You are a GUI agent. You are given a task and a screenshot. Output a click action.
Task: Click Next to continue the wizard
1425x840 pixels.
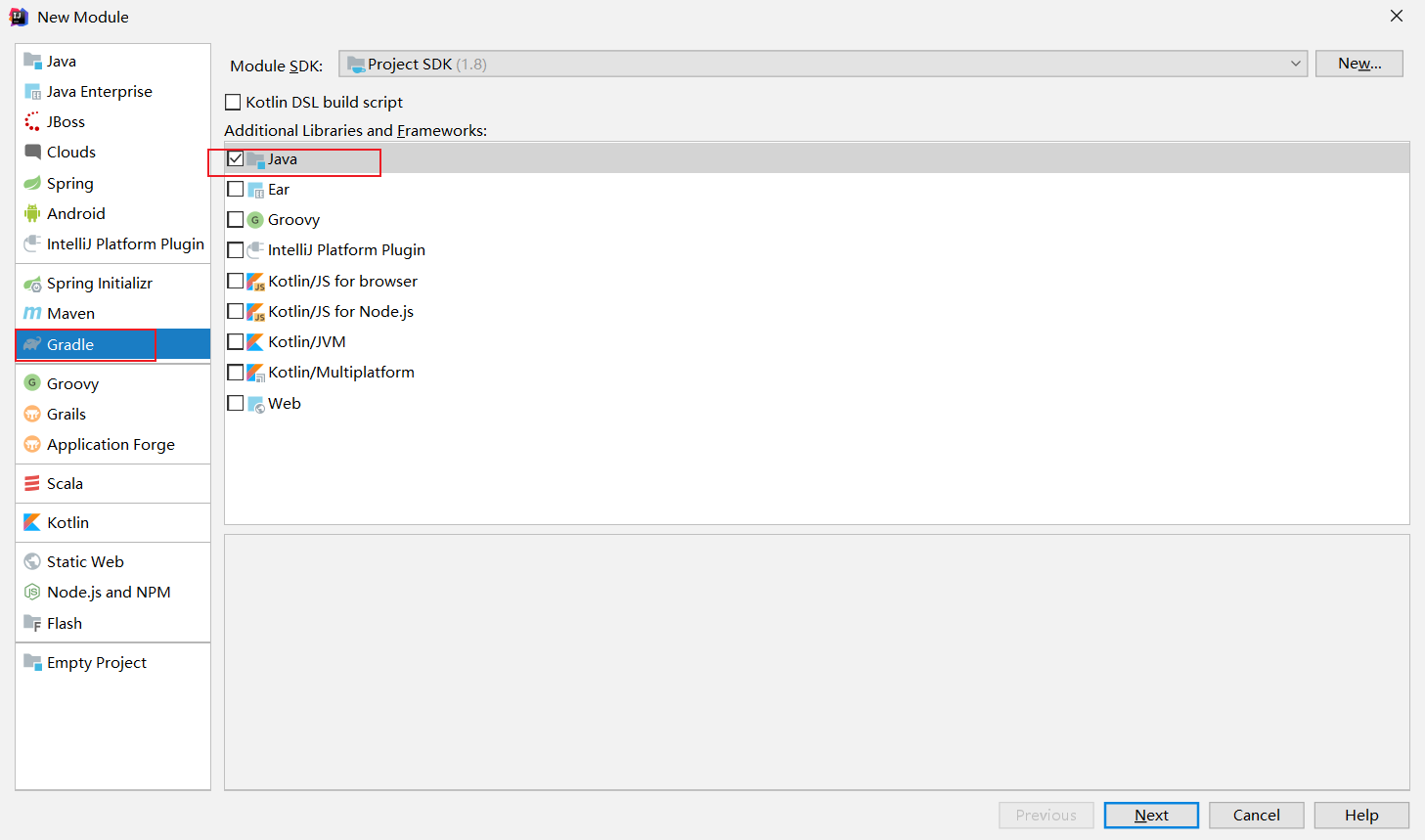click(x=1151, y=816)
